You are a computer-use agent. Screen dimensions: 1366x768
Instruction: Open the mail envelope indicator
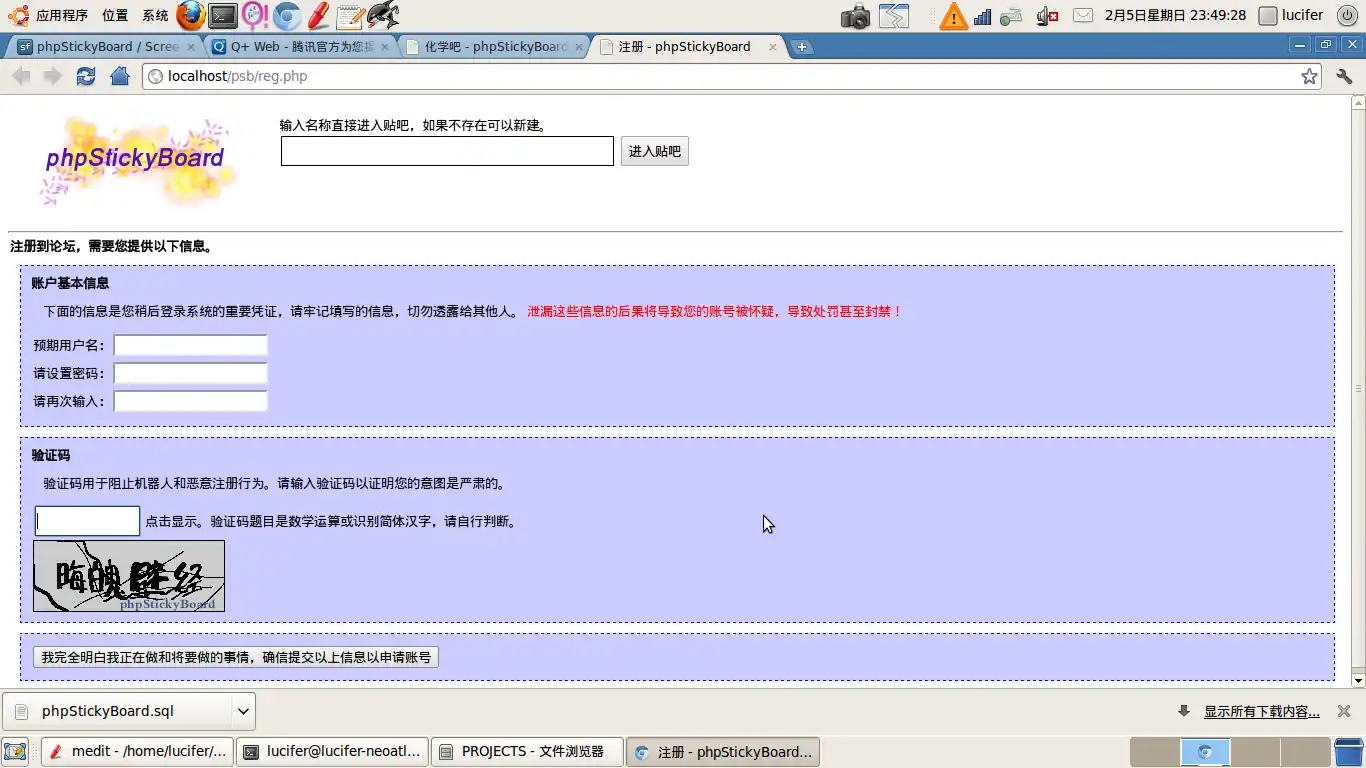click(x=1083, y=16)
